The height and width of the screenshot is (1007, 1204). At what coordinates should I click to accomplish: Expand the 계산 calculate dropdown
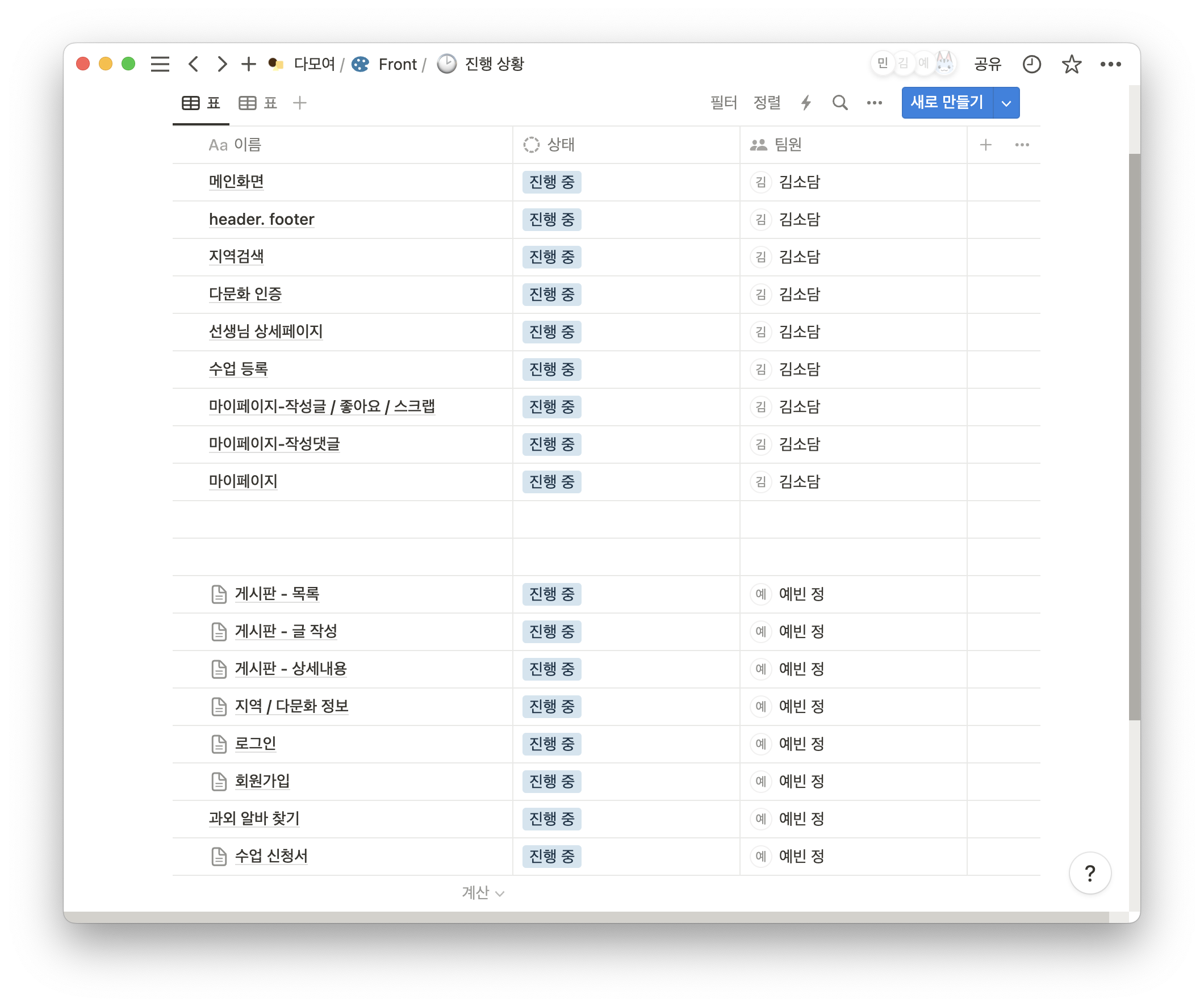(483, 893)
